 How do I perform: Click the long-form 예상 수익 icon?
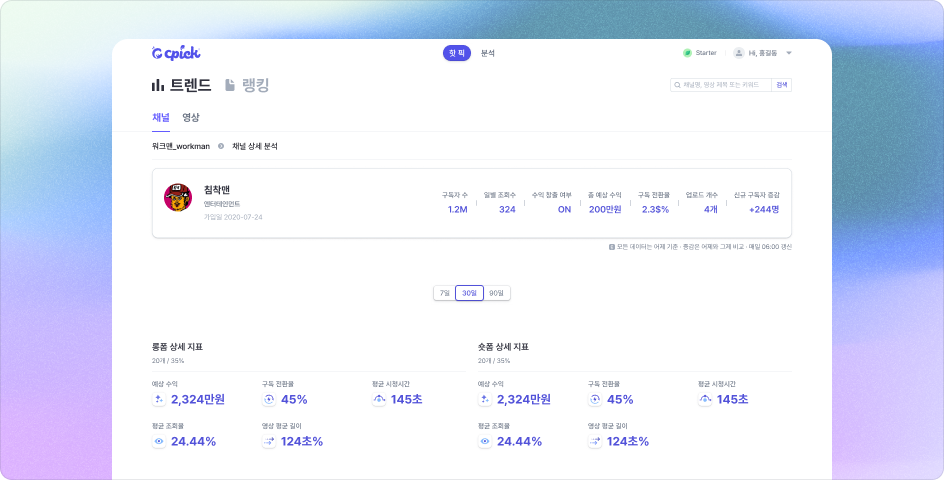pyautogui.click(x=159, y=399)
